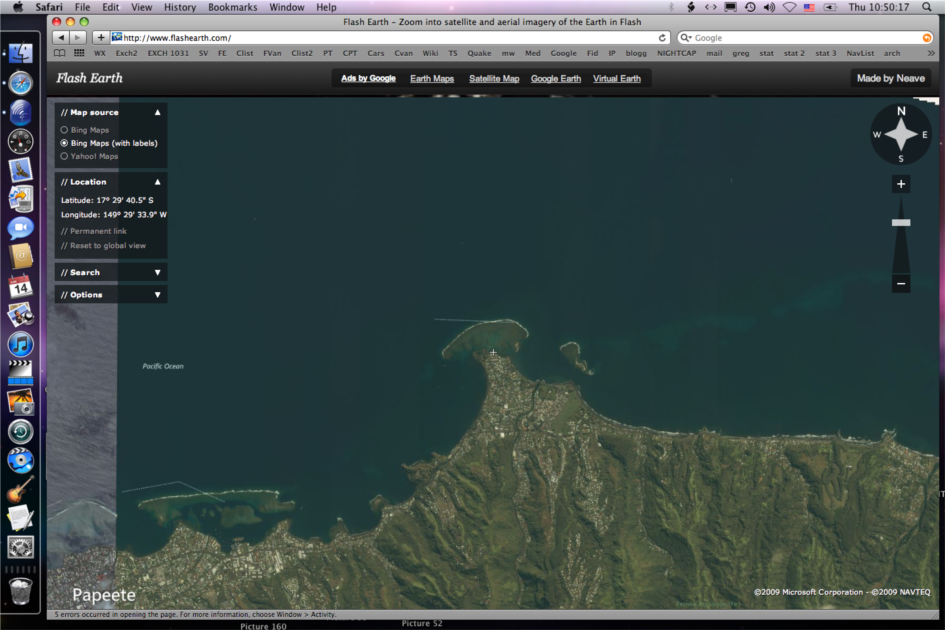
Task: Click the Permanent link option
Action: tap(98, 231)
